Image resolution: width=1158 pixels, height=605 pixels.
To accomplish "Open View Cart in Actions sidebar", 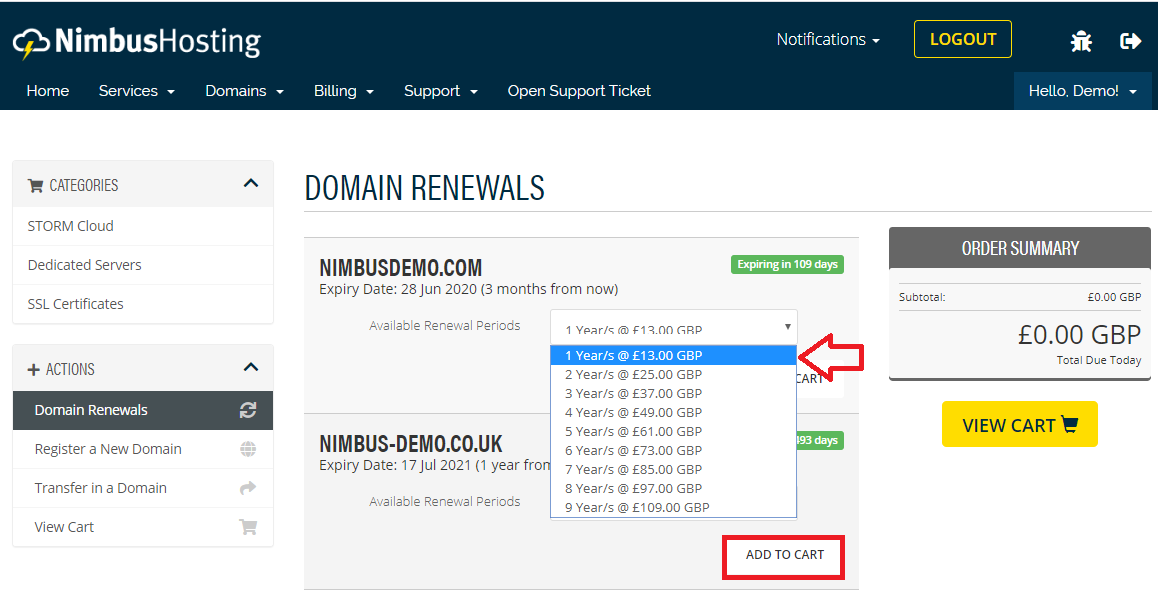I will click(143, 527).
